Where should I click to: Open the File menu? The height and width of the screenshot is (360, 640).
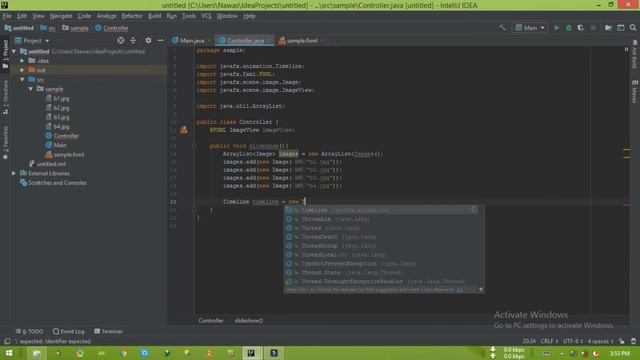click(7, 16)
